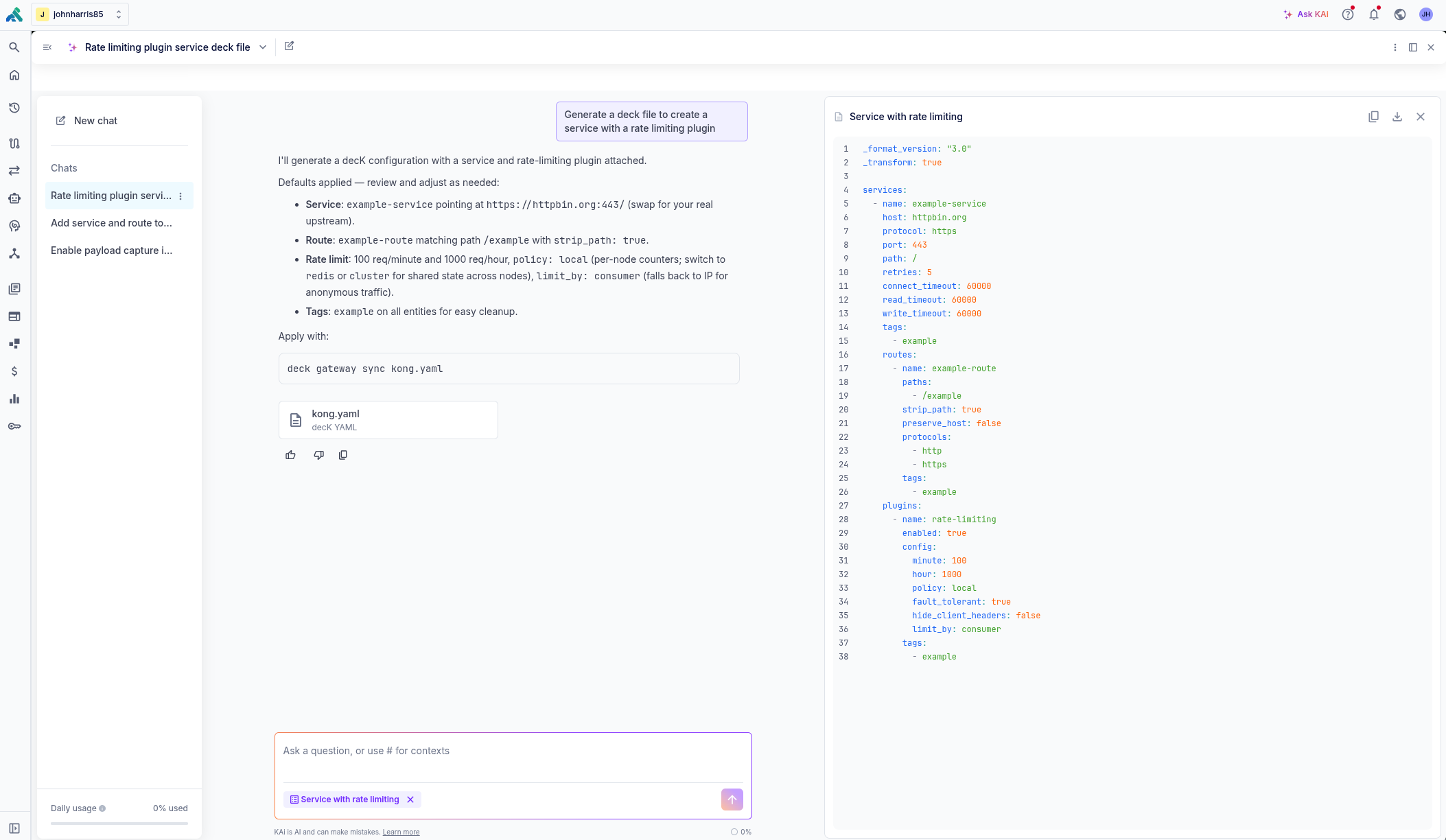
Task: Open the dollar billing icon in sidebar
Action: pos(14,371)
